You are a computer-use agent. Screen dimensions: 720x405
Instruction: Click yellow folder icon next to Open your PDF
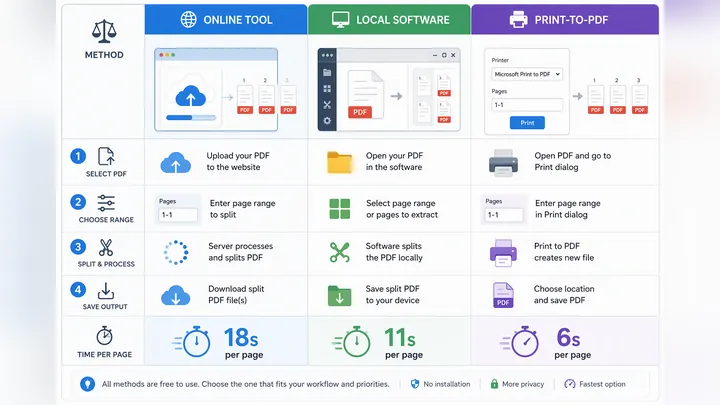click(340, 162)
